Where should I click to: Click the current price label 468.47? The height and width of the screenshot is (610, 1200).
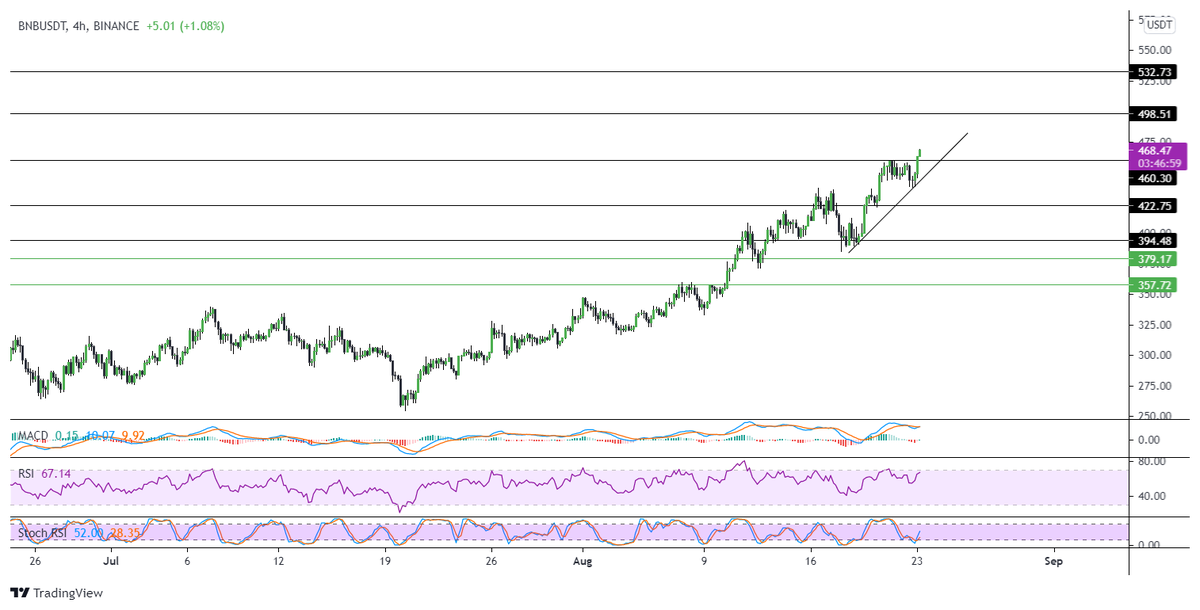(1157, 150)
